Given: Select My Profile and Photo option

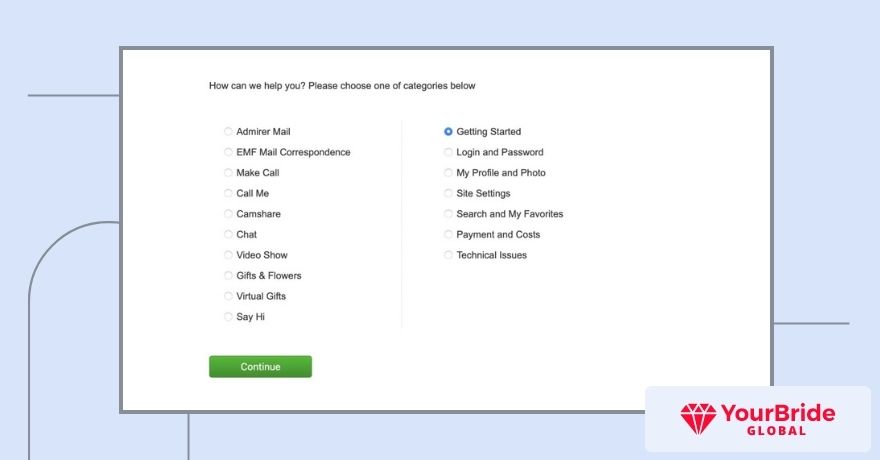Looking at the screenshot, I should 448,173.
